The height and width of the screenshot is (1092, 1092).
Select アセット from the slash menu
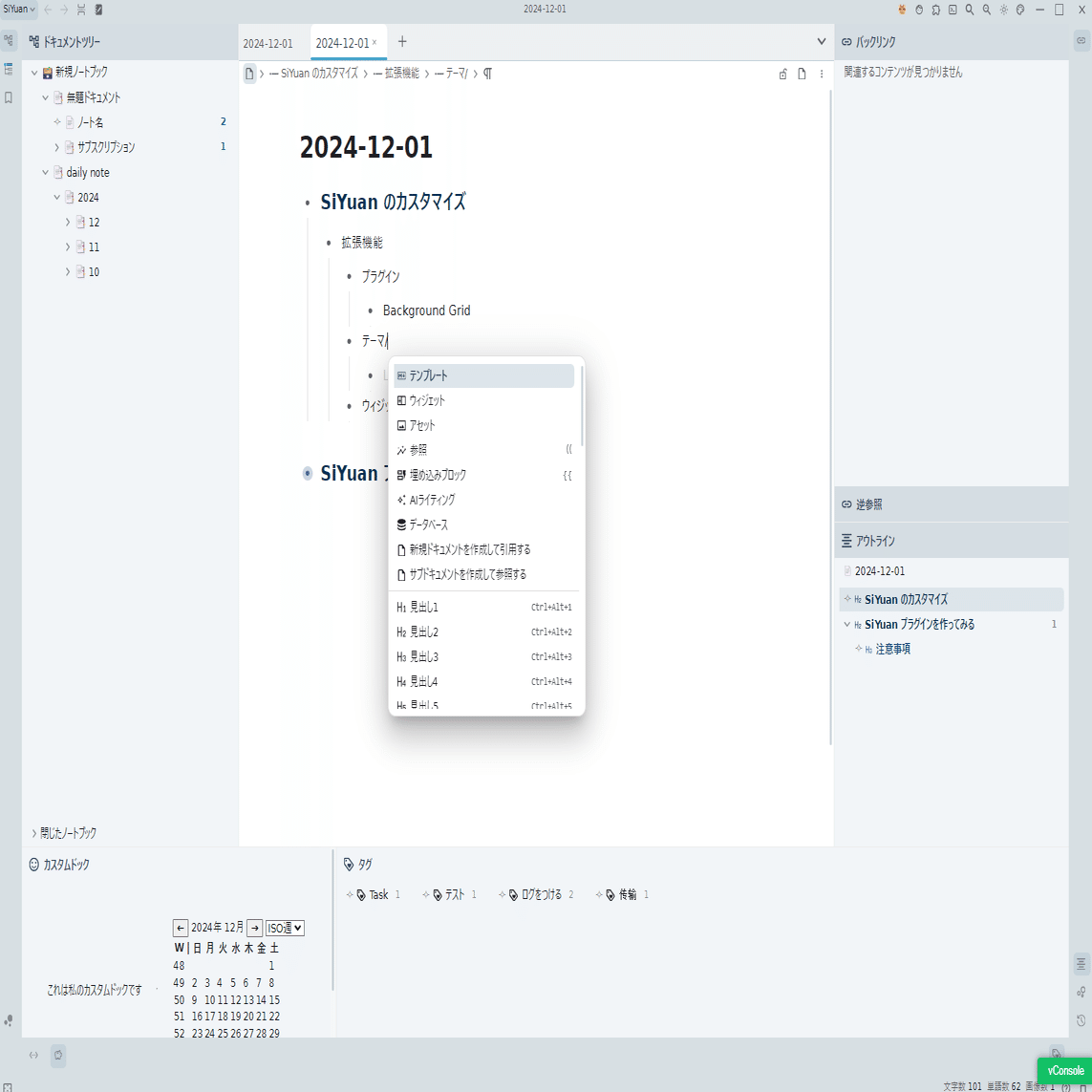pyautogui.click(x=484, y=425)
